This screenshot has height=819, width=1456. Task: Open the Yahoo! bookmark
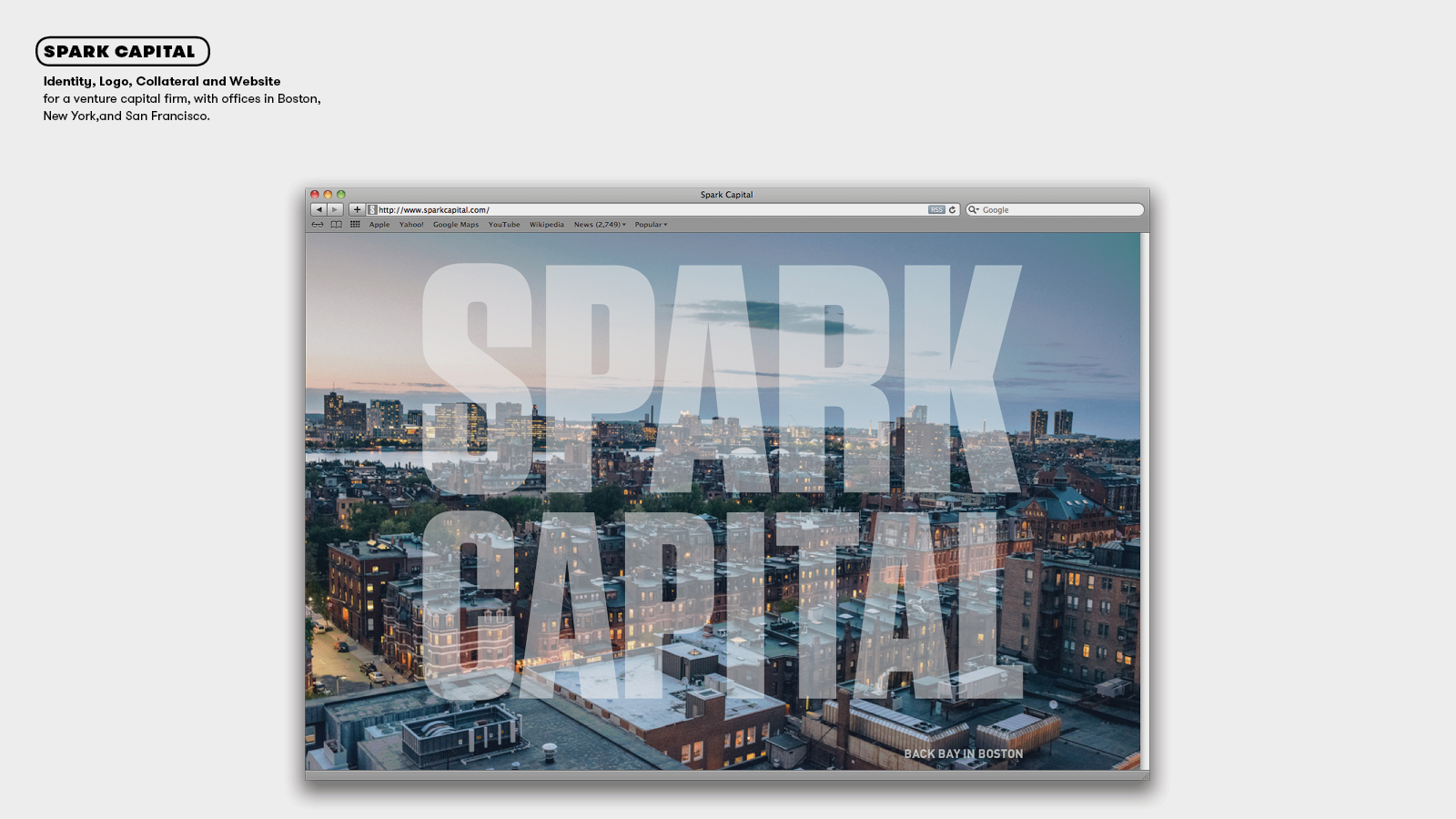(x=411, y=225)
